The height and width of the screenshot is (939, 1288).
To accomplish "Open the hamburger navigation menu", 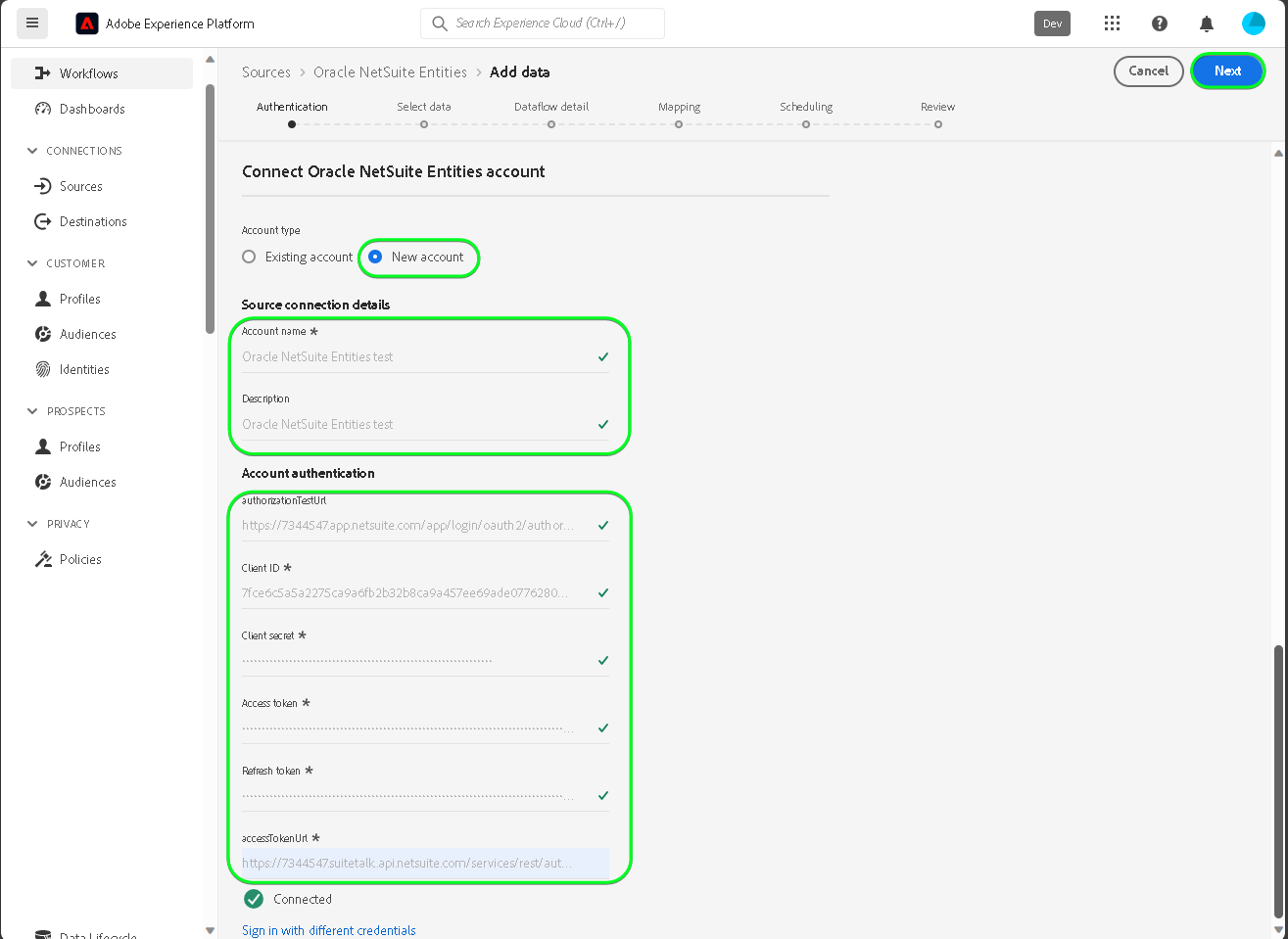I will pyautogui.click(x=32, y=23).
